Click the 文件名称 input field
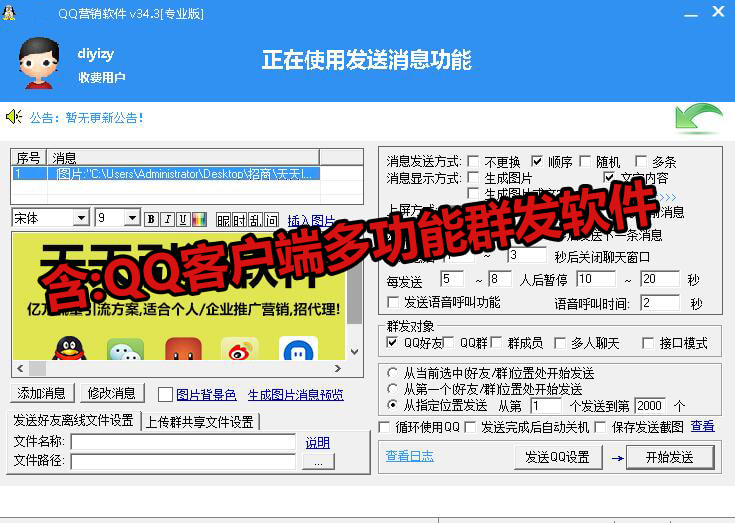735x523 pixels. pyautogui.click(x=183, y=441)
